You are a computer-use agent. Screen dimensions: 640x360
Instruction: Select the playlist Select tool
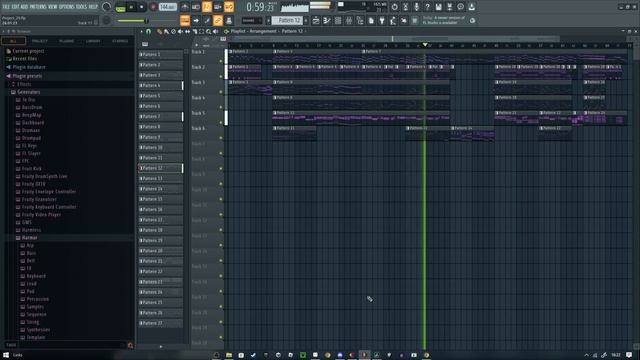202,31
